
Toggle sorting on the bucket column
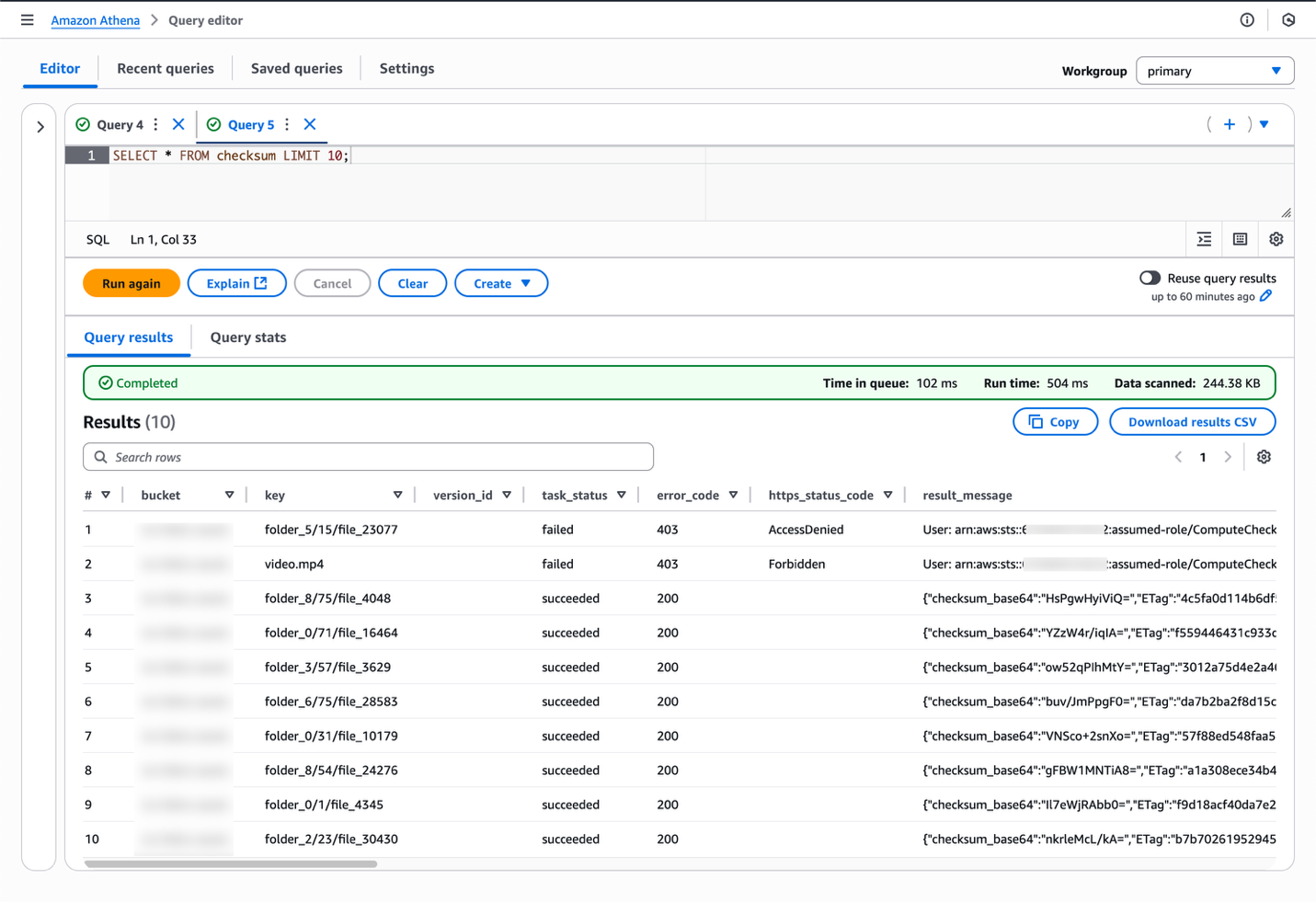(229, 495)
